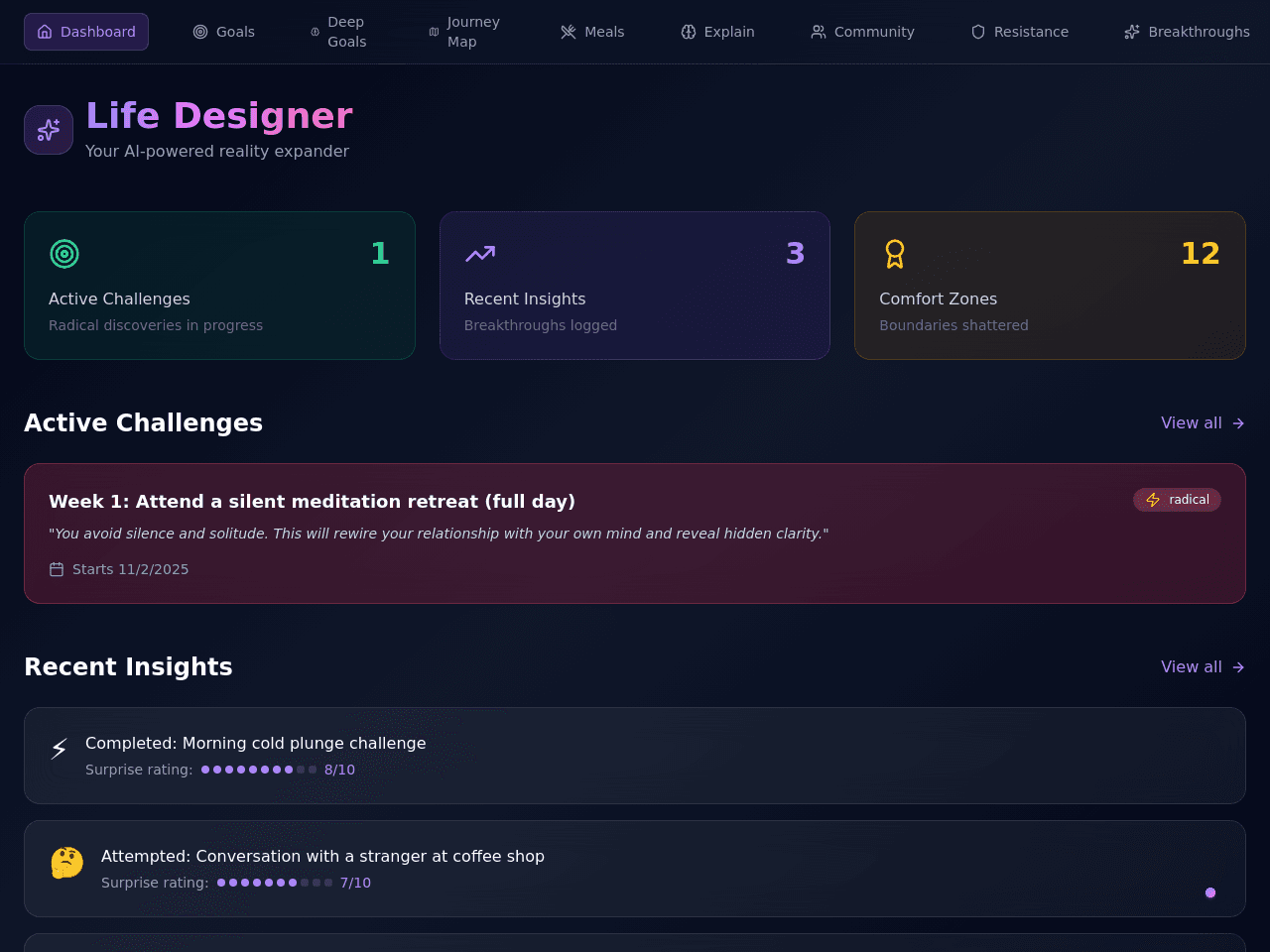Click View all for Recent Insights
Viewport: 1270px width, 952px height.
tap(1203, 666)
